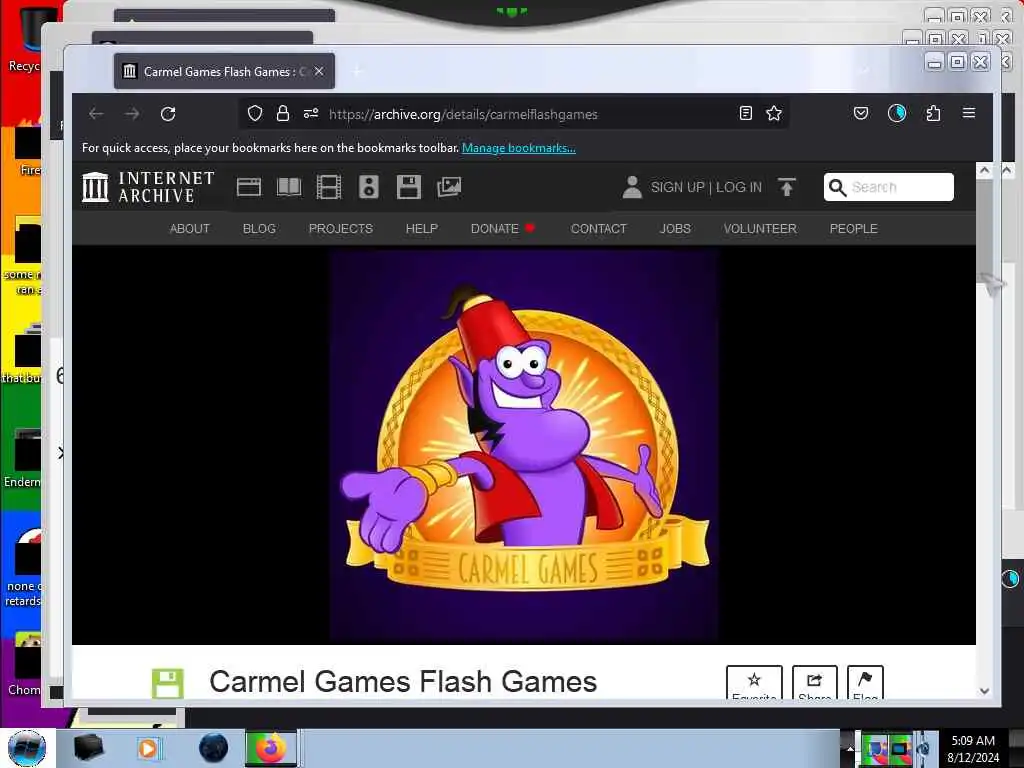Open the Firefox account circle icon
Screen dimensions: 1024x768
tap(897, 114)
